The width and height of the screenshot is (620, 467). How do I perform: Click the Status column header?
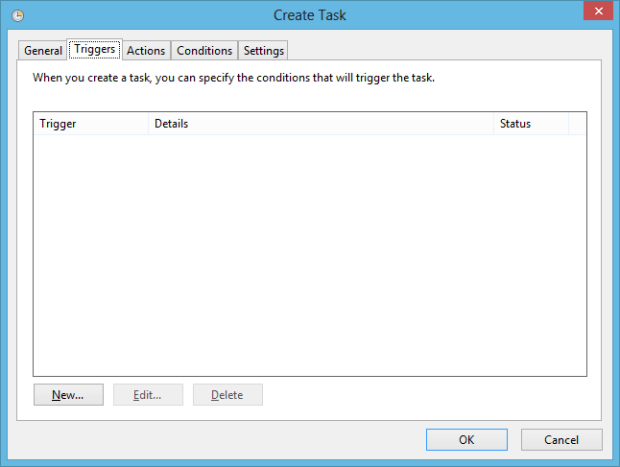pyautogui.click(x=531, y=123)
